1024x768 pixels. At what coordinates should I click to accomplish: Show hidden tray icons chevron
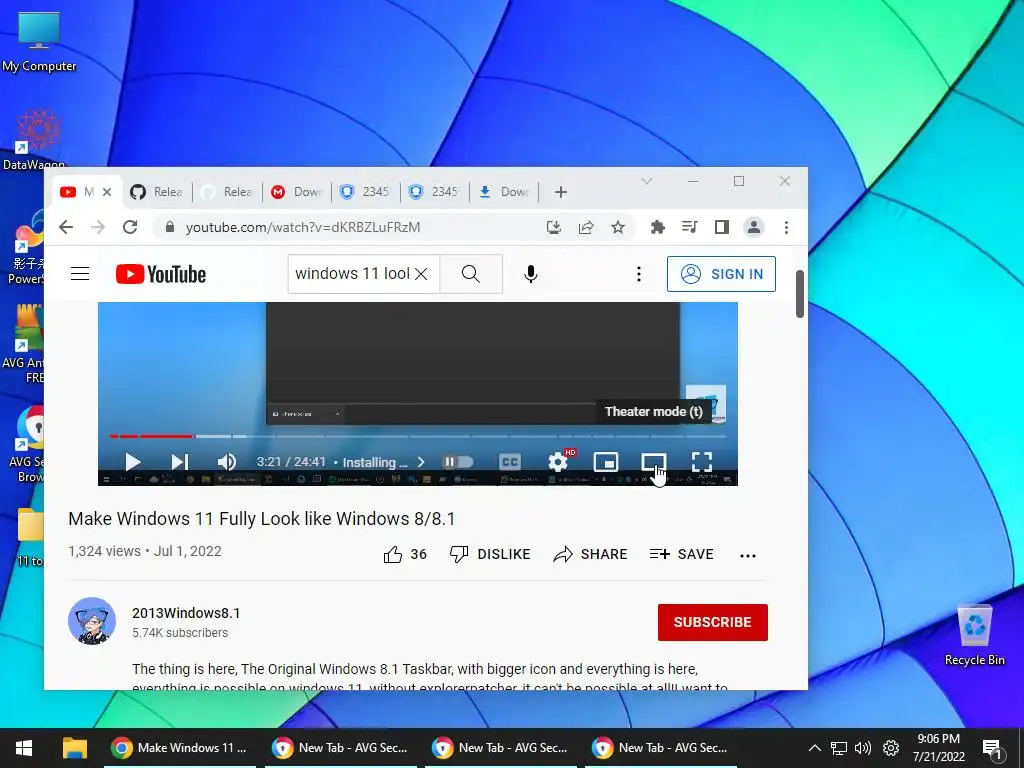(x=814, y=748)
